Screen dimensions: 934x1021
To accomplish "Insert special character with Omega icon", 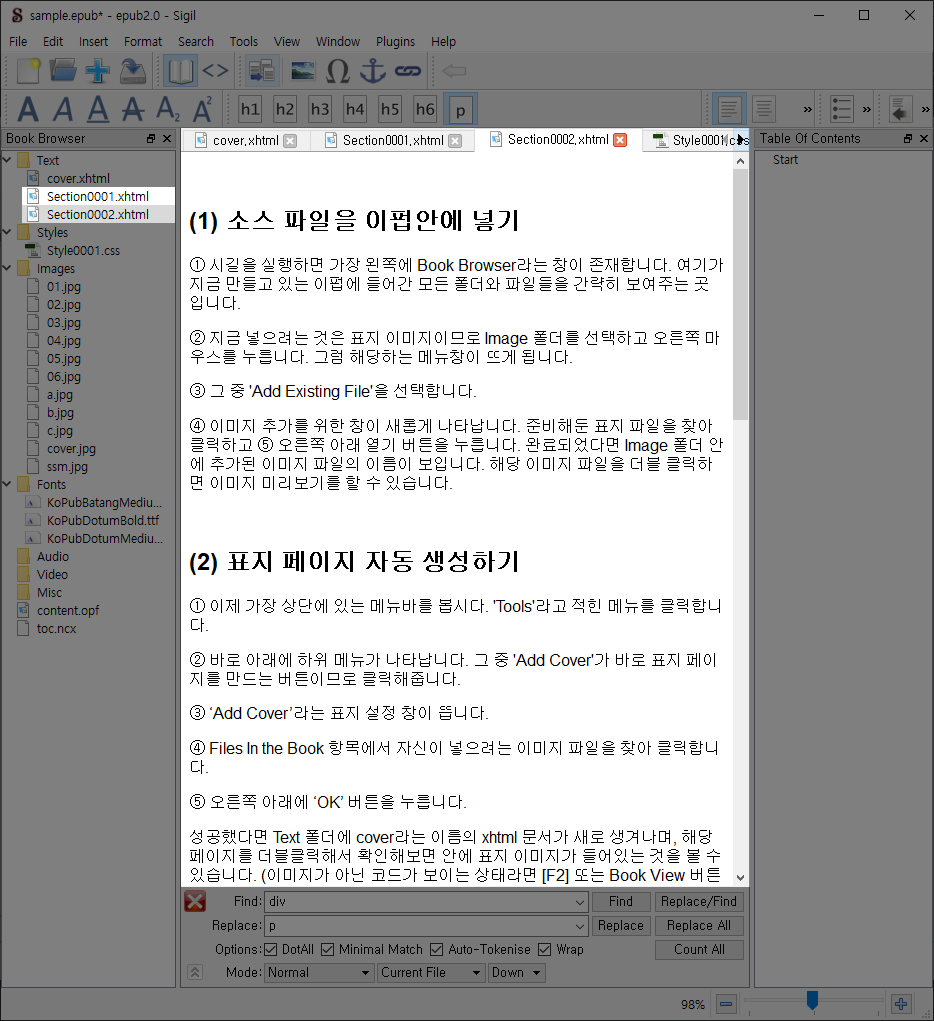I will point(338,71).
